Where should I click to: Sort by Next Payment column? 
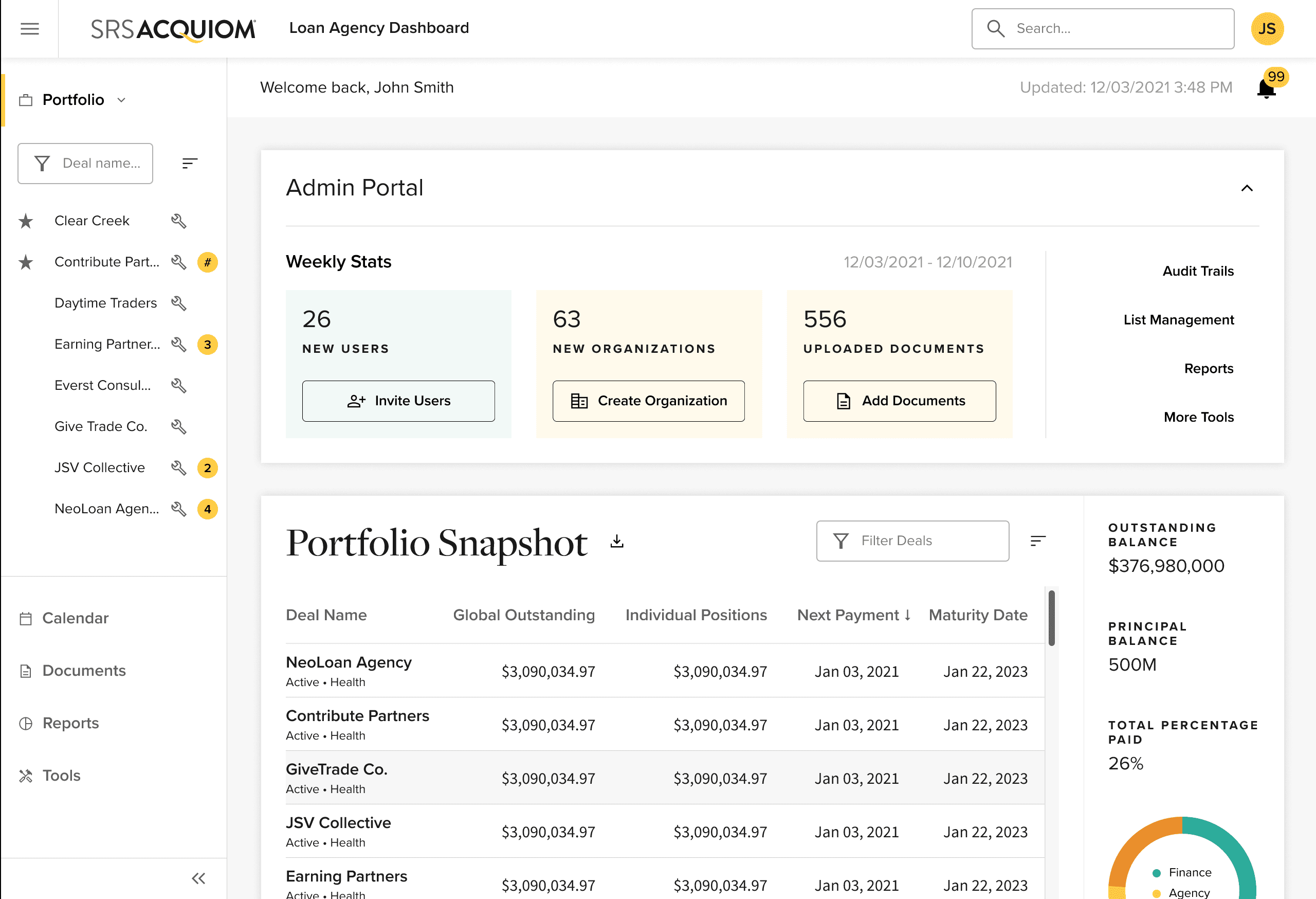(x=854, y=615)
